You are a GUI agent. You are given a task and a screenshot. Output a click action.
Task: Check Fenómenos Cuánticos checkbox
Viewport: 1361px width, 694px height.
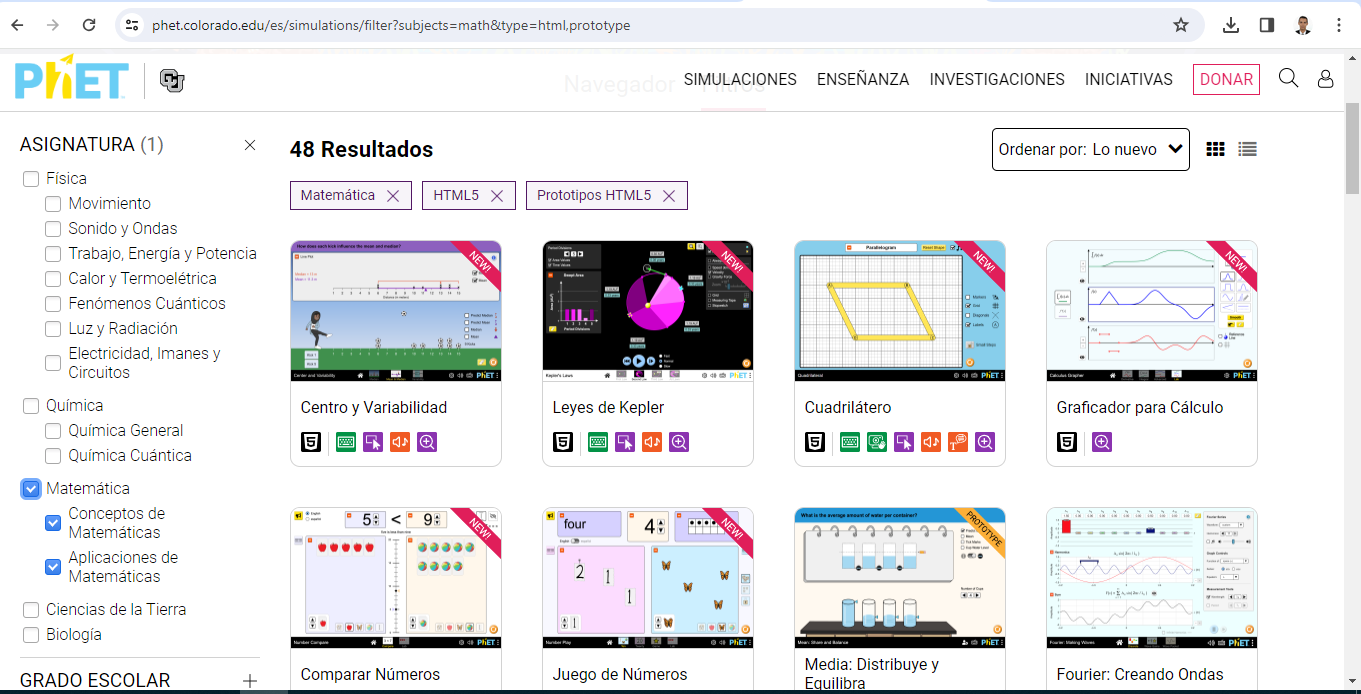pos(53,304)
